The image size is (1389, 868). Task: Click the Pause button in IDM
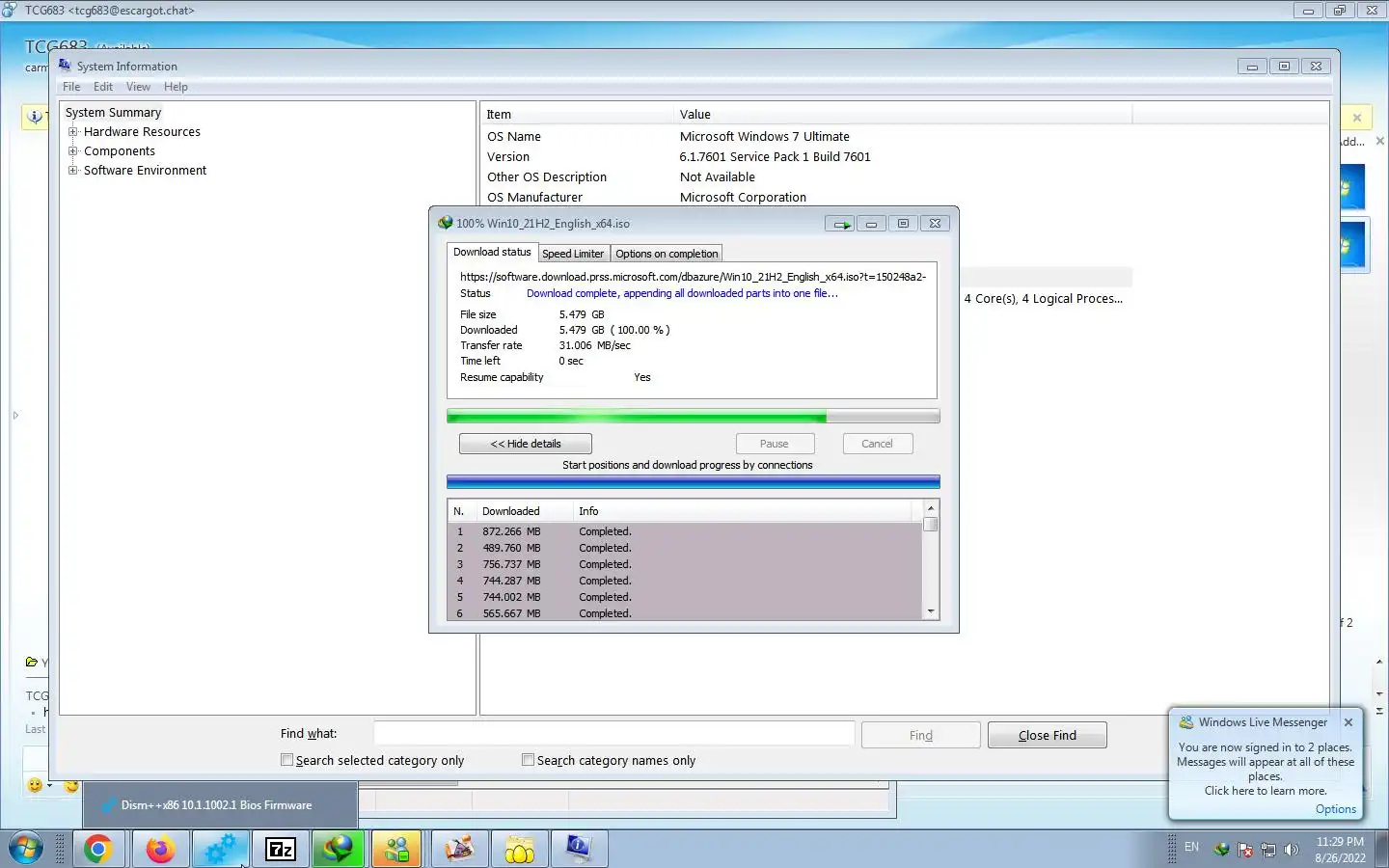[x=775, y=444]
